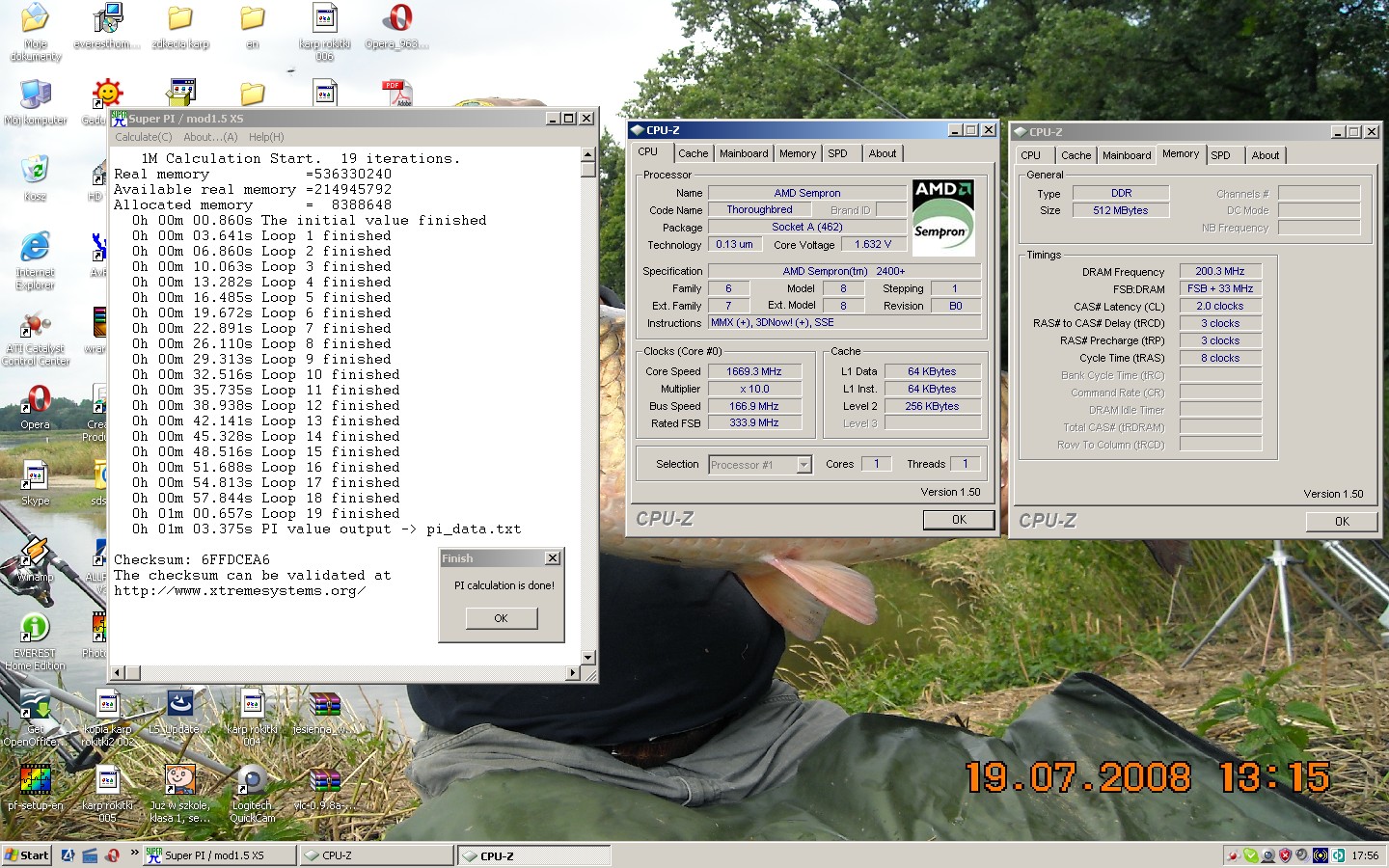Select the zdkecia karp folder icon
Image resolution: width=1389 pixels, height=868 pixels.
click(x=180, y=26)
